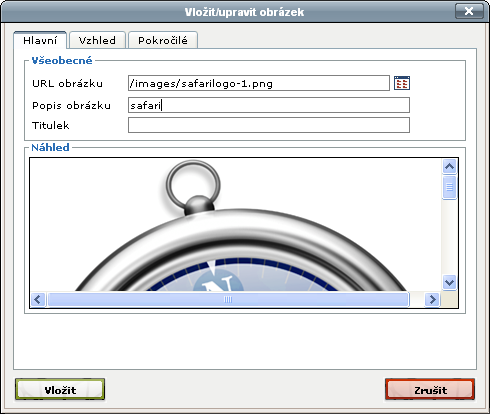490x414 pixels.
Task: Select the Pokročilé tab
Action: [163, 40]
